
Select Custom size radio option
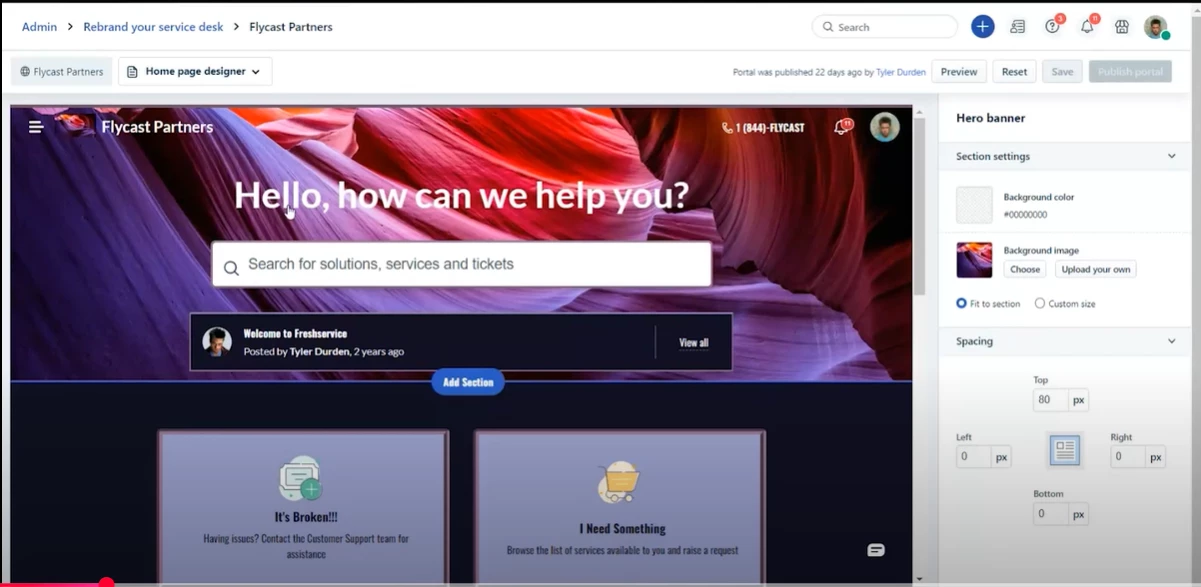coord(1040,303)
